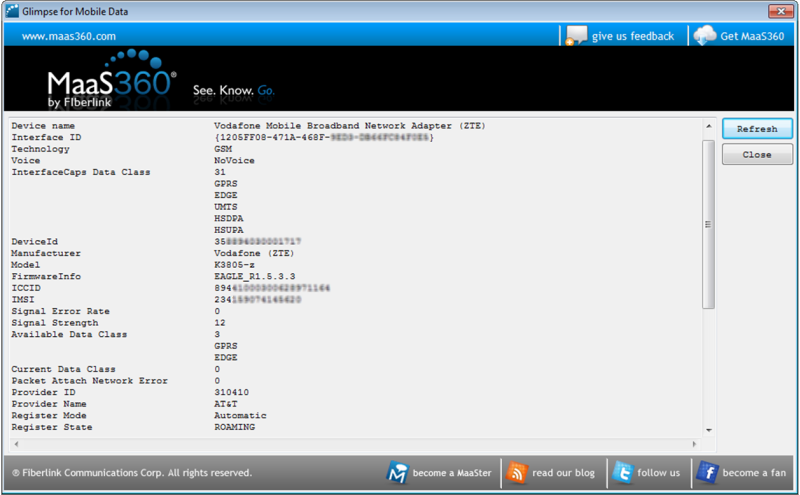Viewport: 800px width, 495px height.
Task: Click the Packet Attach Network Error label
Action: 90,381
